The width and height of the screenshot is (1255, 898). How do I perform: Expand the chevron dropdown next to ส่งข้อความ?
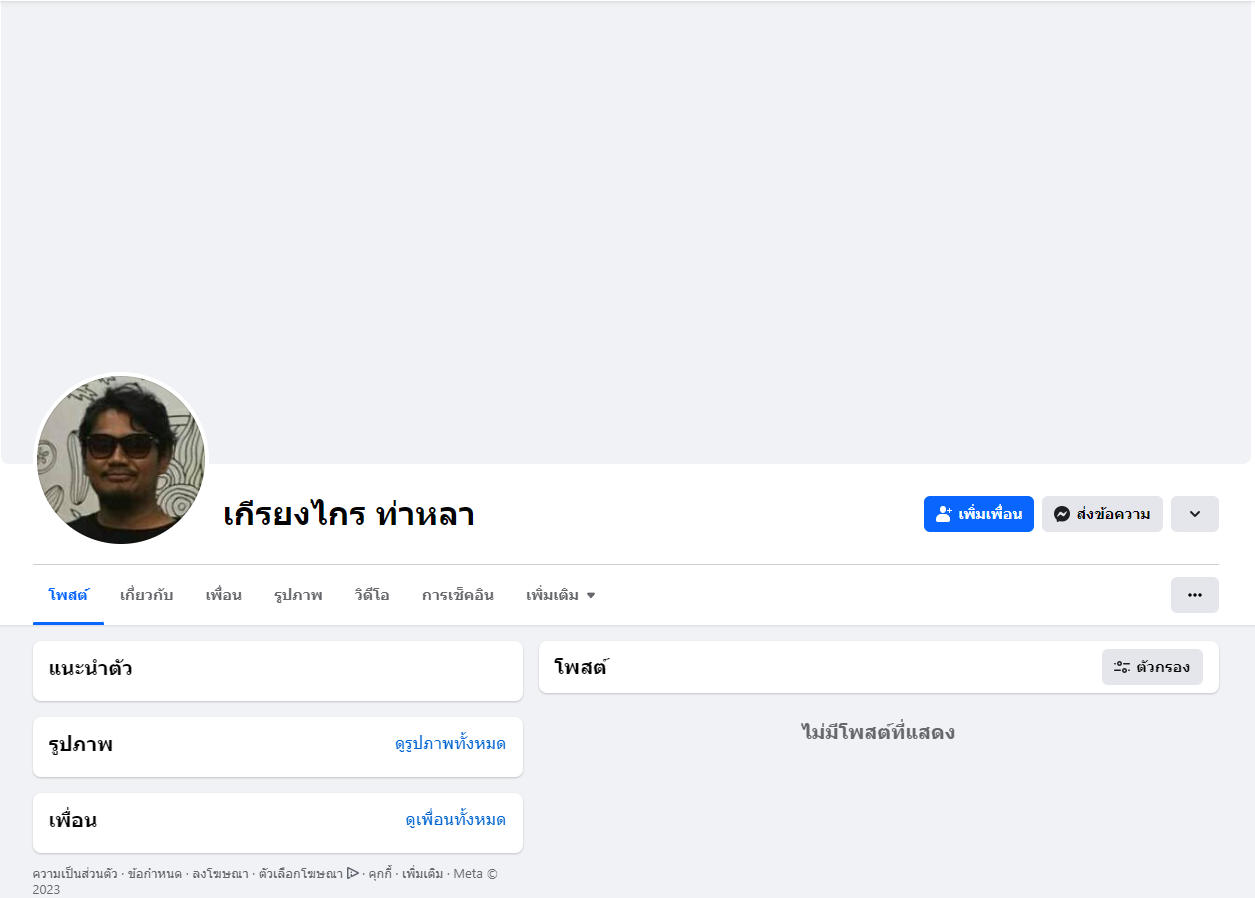(x=1194, y=514)
